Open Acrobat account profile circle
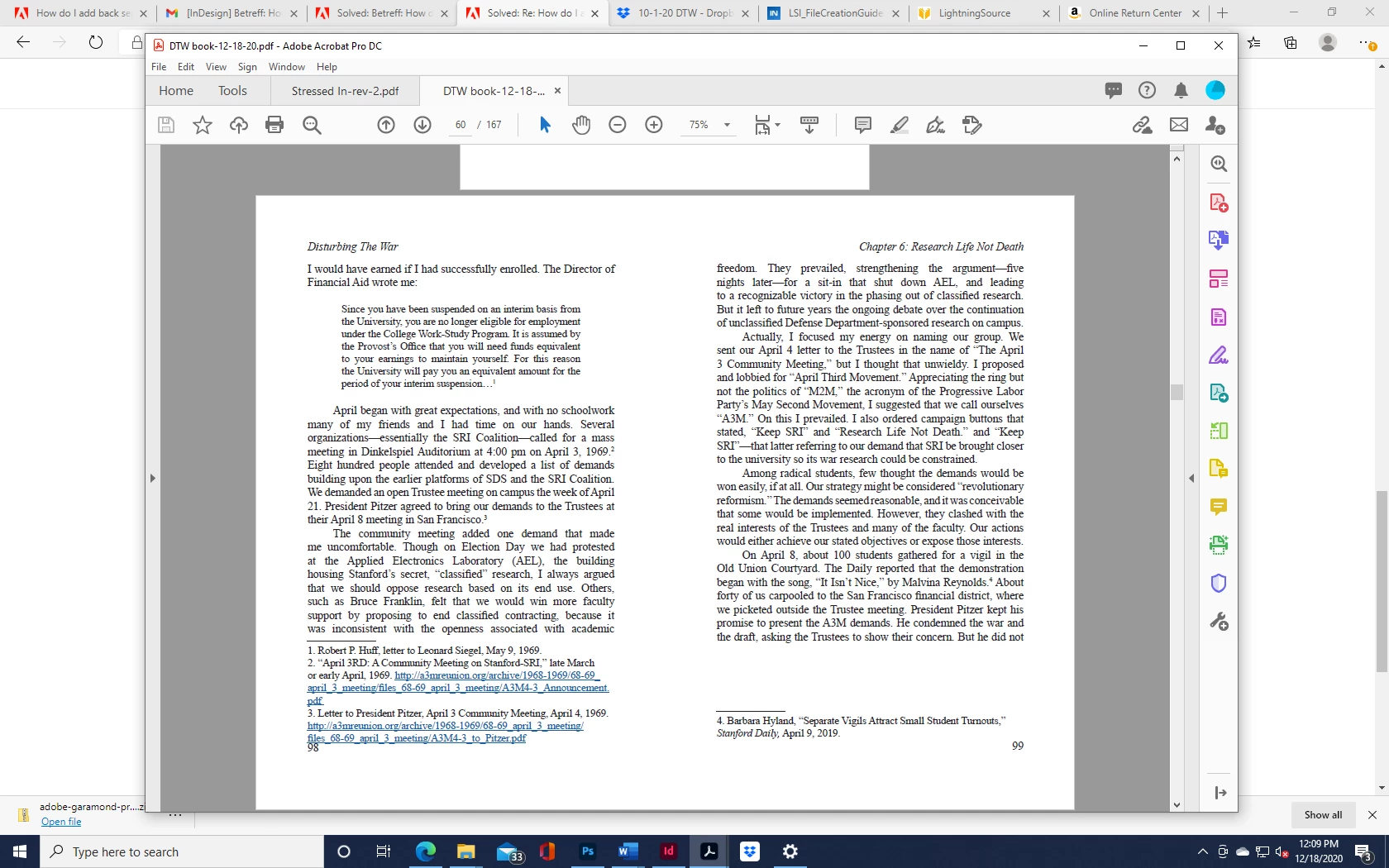 click(x=1215, y=90)
